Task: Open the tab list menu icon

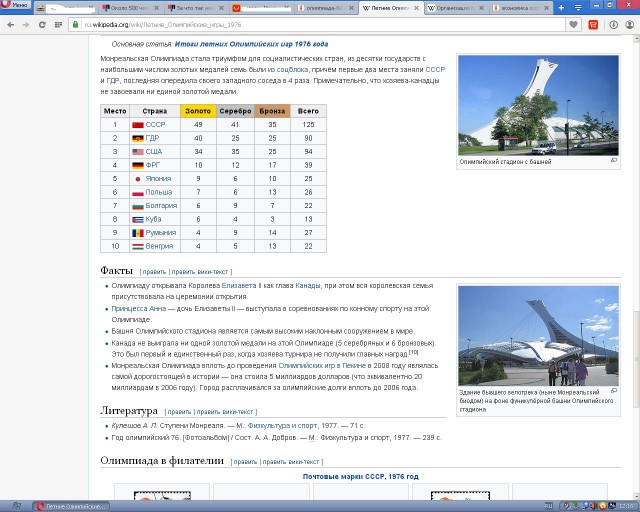Action: point(578,8)
